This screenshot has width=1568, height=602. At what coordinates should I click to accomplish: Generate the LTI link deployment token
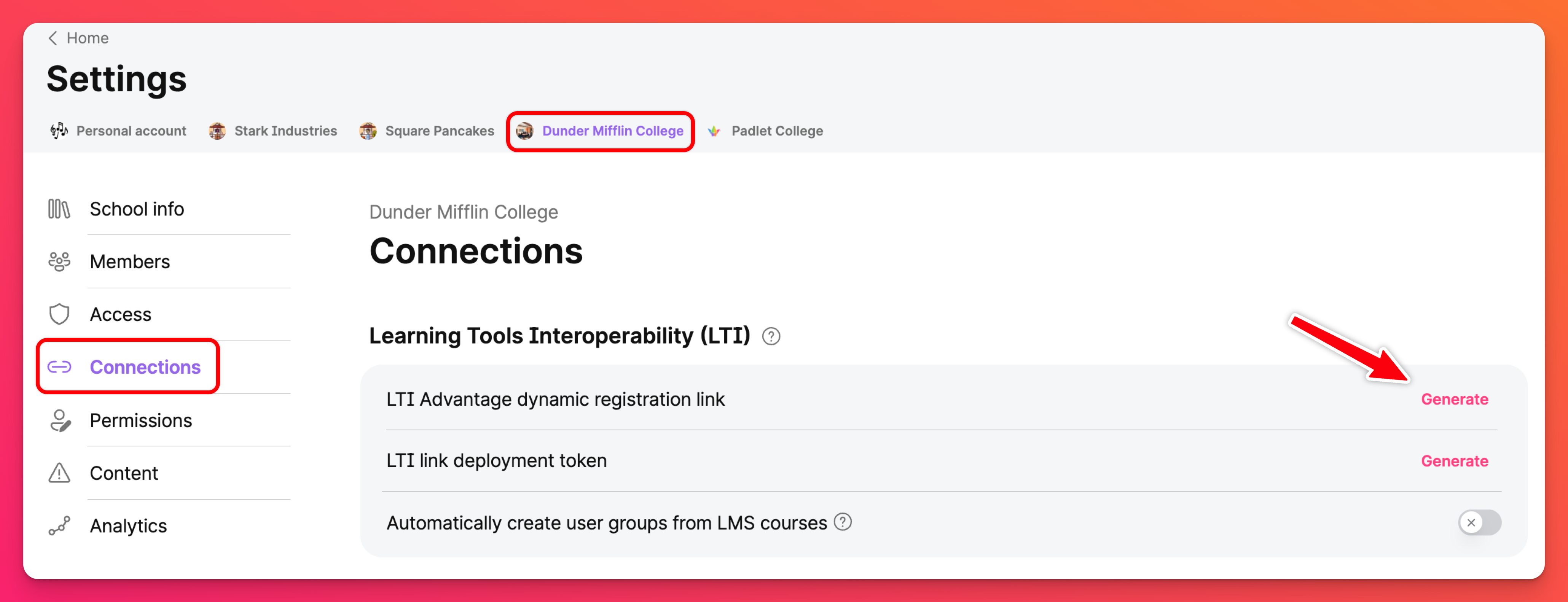pyautogui.click(x=1454, y=461)
